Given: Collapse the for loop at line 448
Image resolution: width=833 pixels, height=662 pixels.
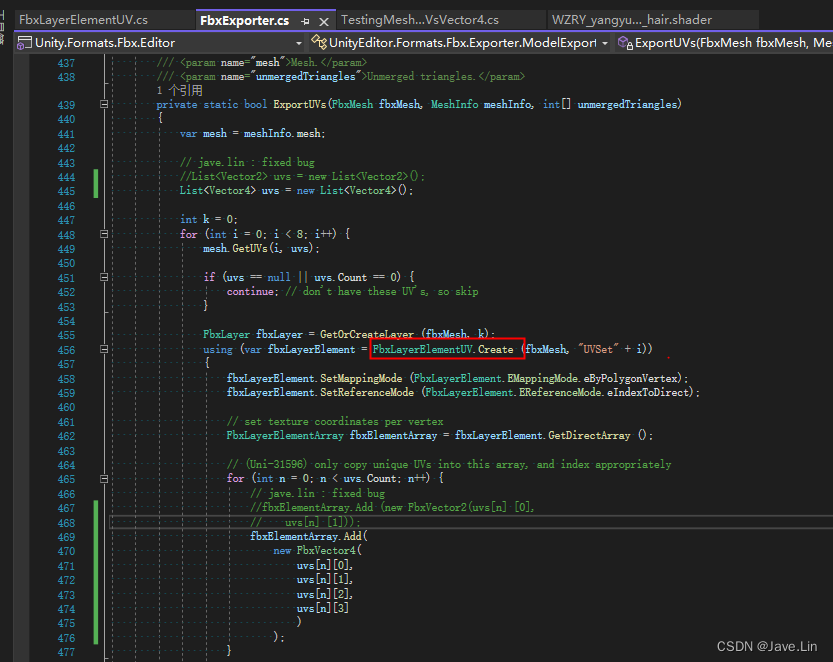Looking at the screenshot, I should (104, 234).
